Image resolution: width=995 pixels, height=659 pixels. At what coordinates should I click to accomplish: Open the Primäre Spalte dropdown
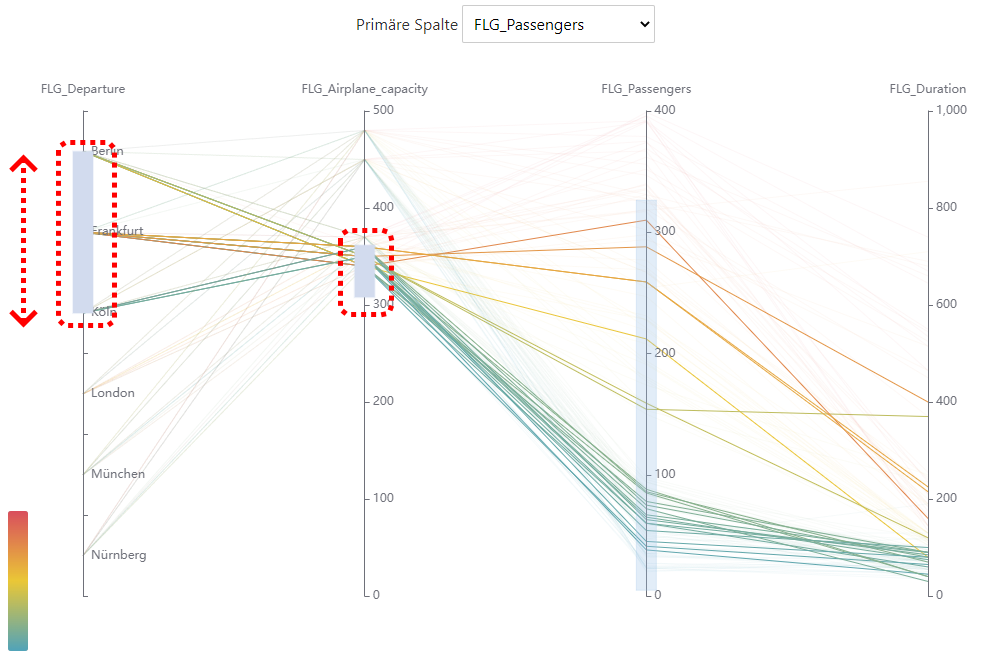click(x=558, y=25)
